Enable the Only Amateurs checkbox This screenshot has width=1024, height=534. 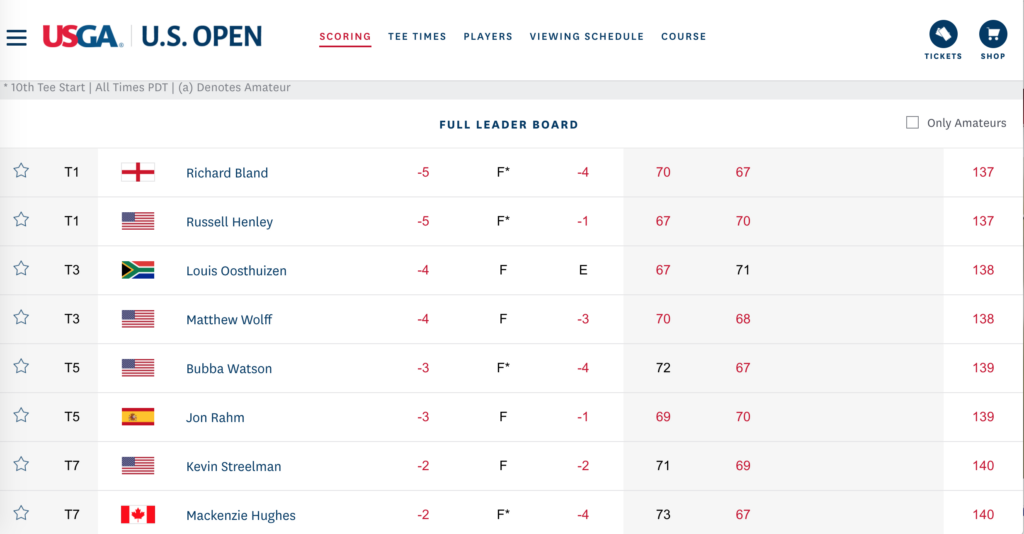coord(912,122)
